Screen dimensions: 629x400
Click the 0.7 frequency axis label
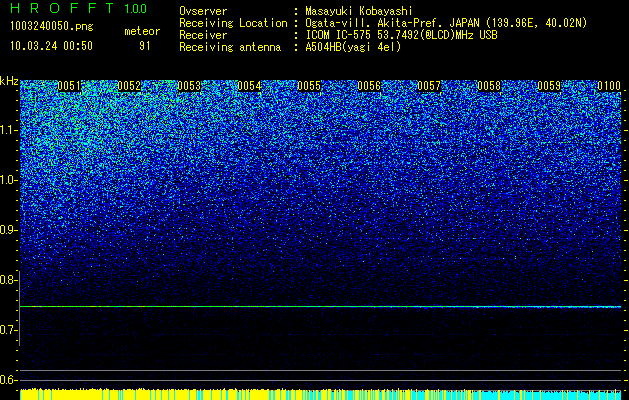8,330
